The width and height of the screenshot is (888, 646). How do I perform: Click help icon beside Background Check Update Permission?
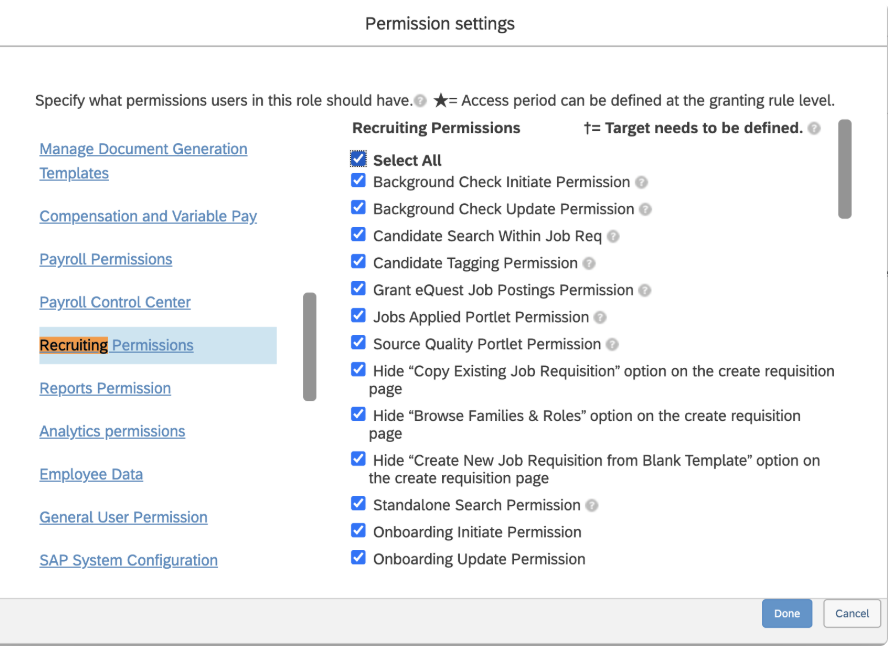pyautogui.click(x=646, y=210)
